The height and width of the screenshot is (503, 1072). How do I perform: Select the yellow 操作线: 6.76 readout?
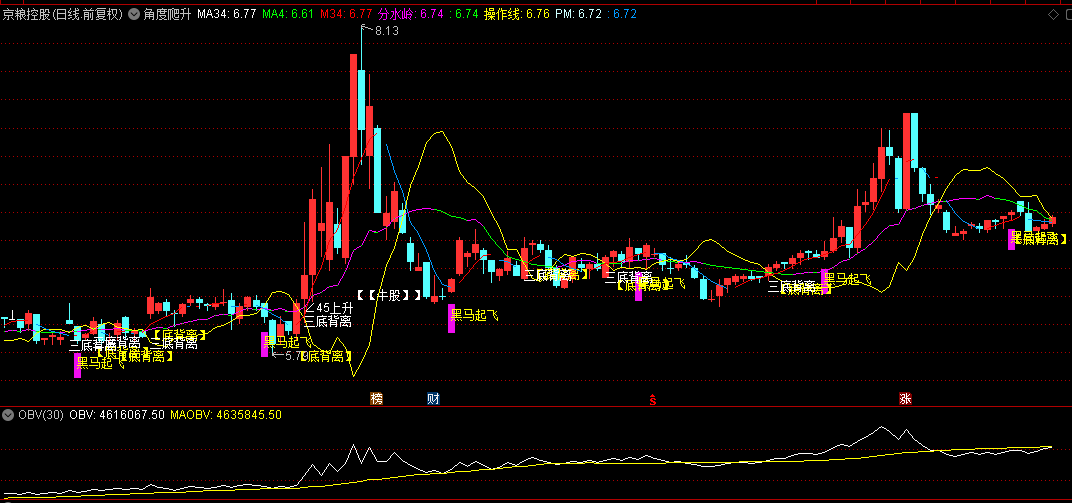point(516,14)
